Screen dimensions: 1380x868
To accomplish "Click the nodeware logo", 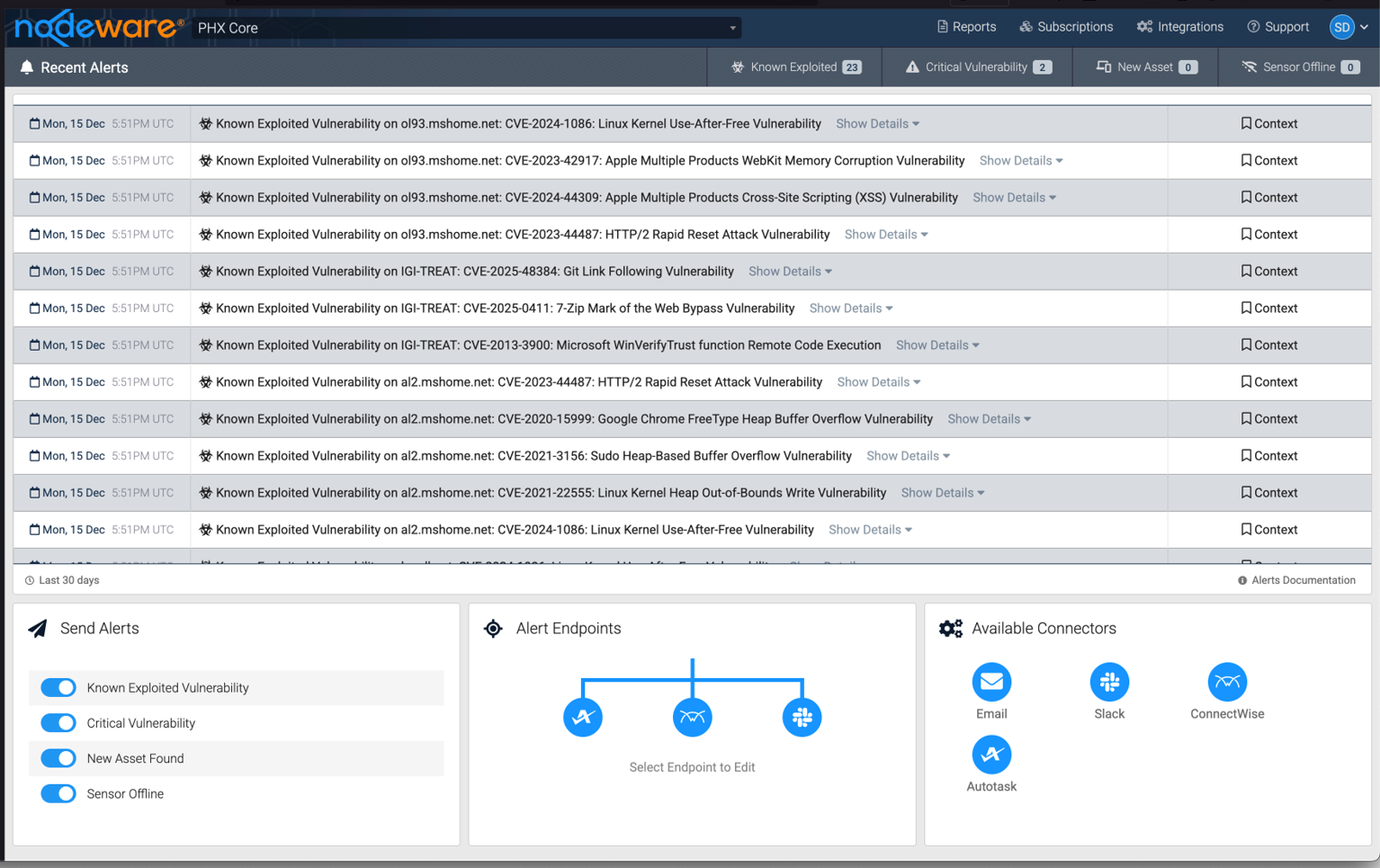I will click(99, 27).
